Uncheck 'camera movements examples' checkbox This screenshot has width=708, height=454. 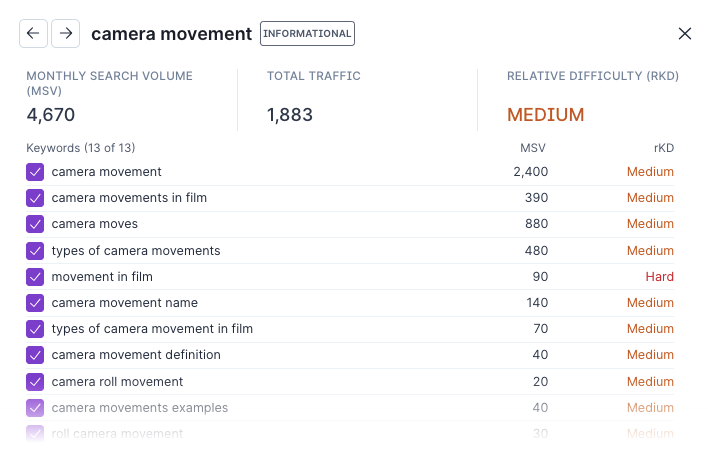click(35, 408)
